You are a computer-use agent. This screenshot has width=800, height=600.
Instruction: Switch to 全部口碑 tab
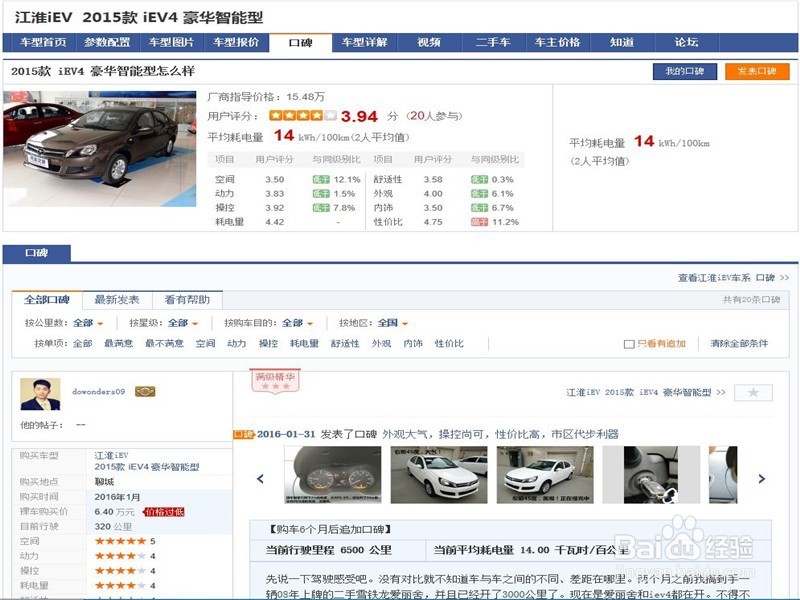pos(46,299)
